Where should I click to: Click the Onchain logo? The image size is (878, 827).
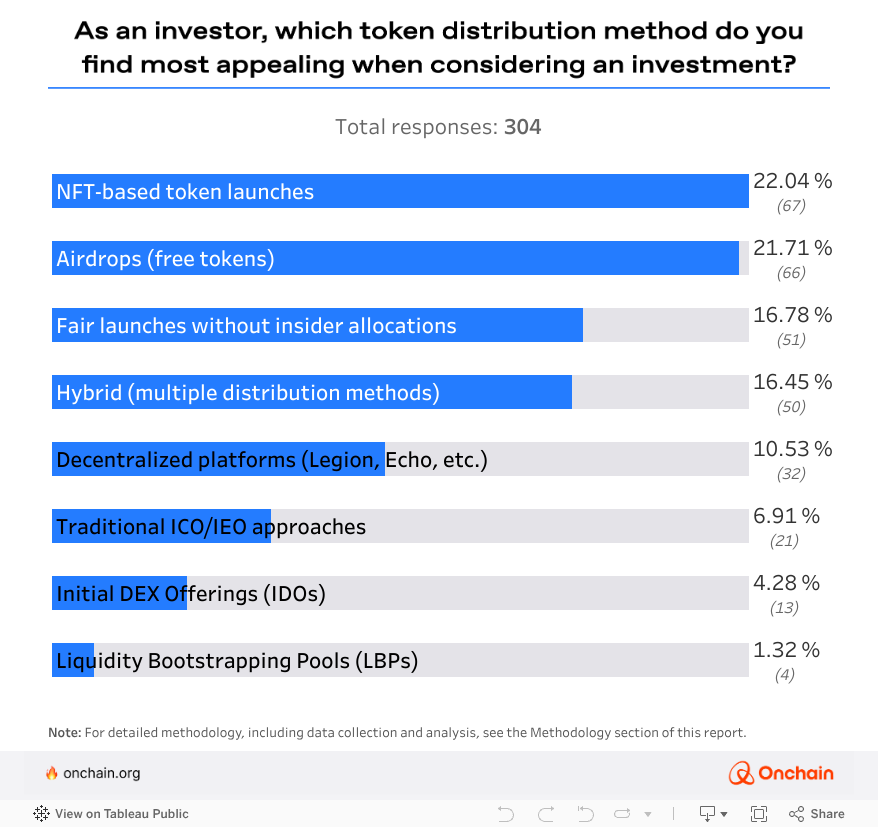coord(780,773)
